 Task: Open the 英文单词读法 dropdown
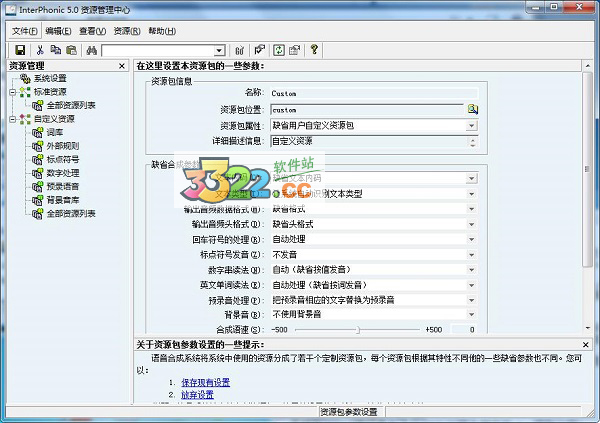click(472, 285)
